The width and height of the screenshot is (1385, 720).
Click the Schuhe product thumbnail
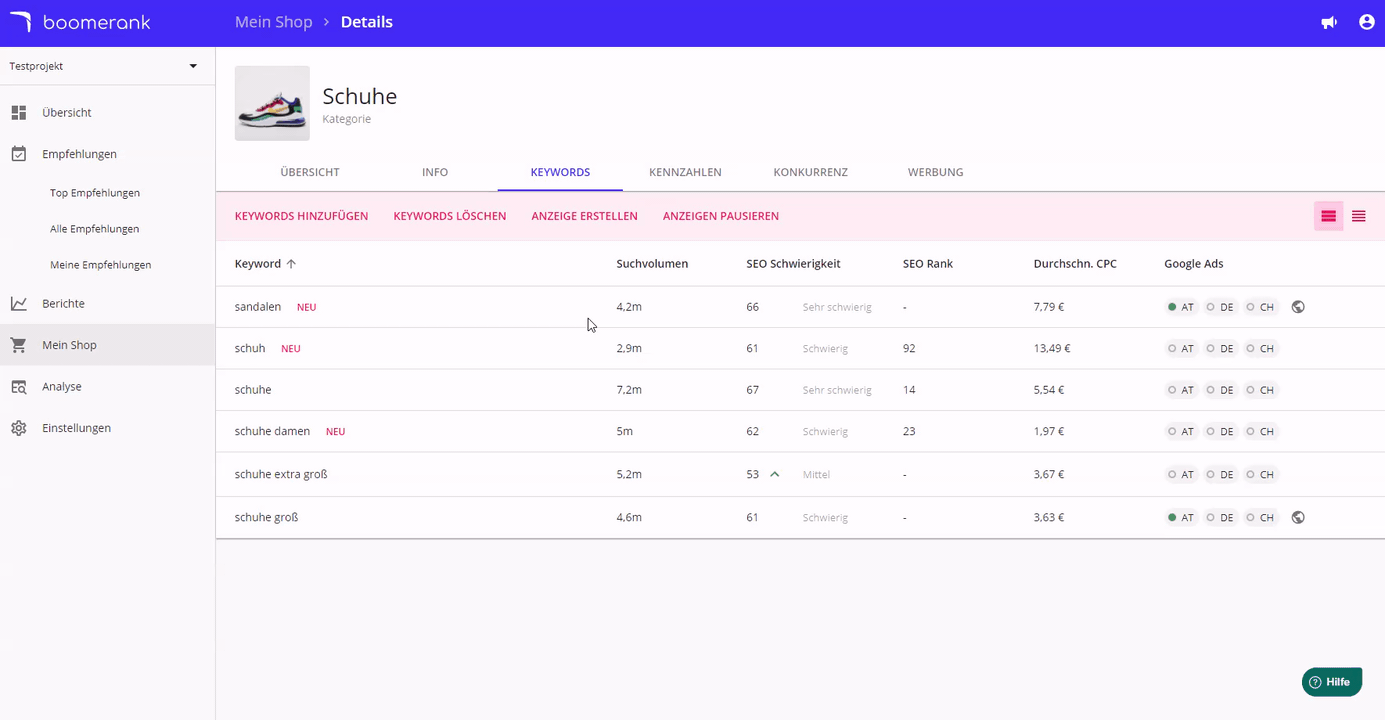(x=272, y=103)
